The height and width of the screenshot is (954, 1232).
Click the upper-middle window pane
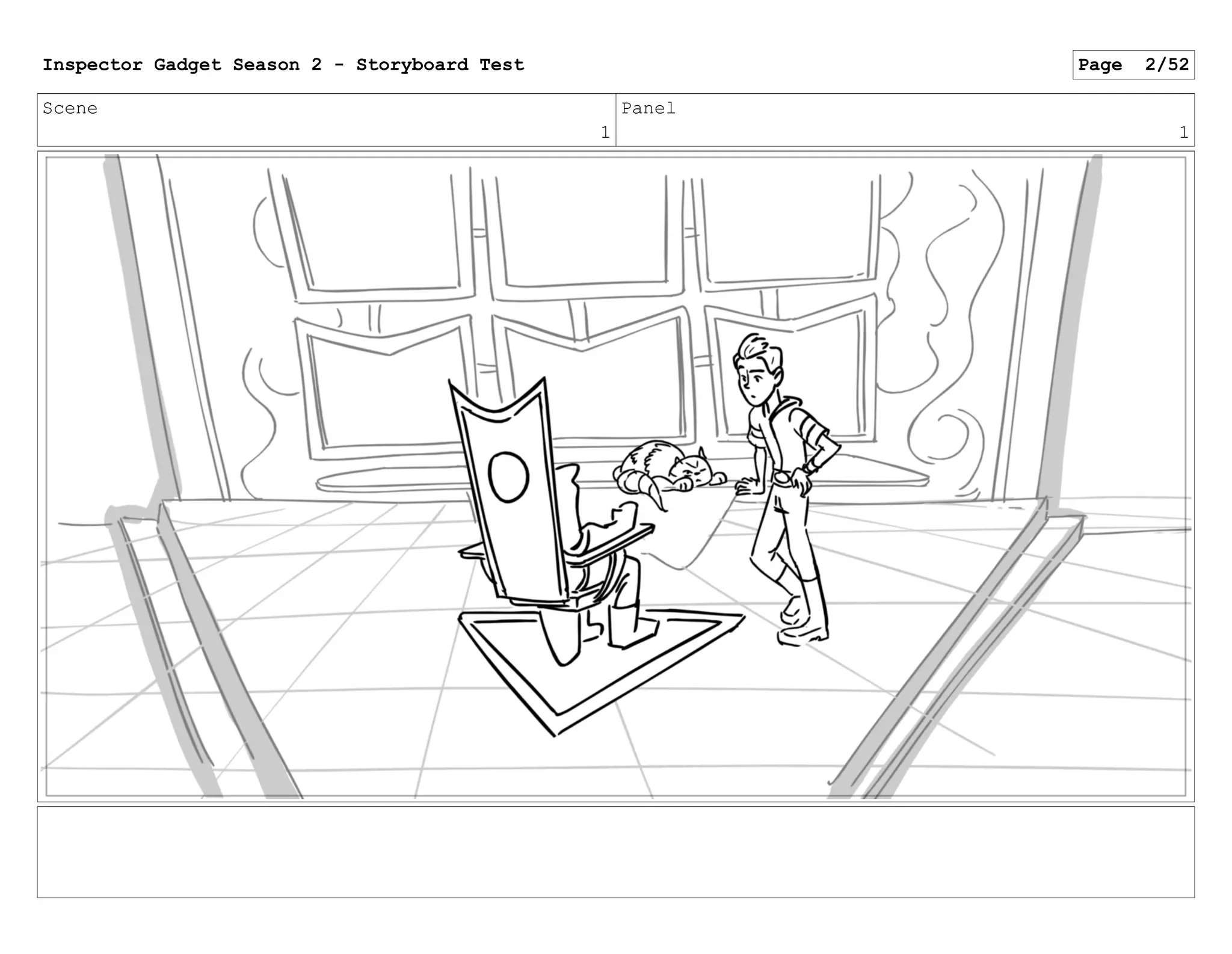tap(584, 232)
